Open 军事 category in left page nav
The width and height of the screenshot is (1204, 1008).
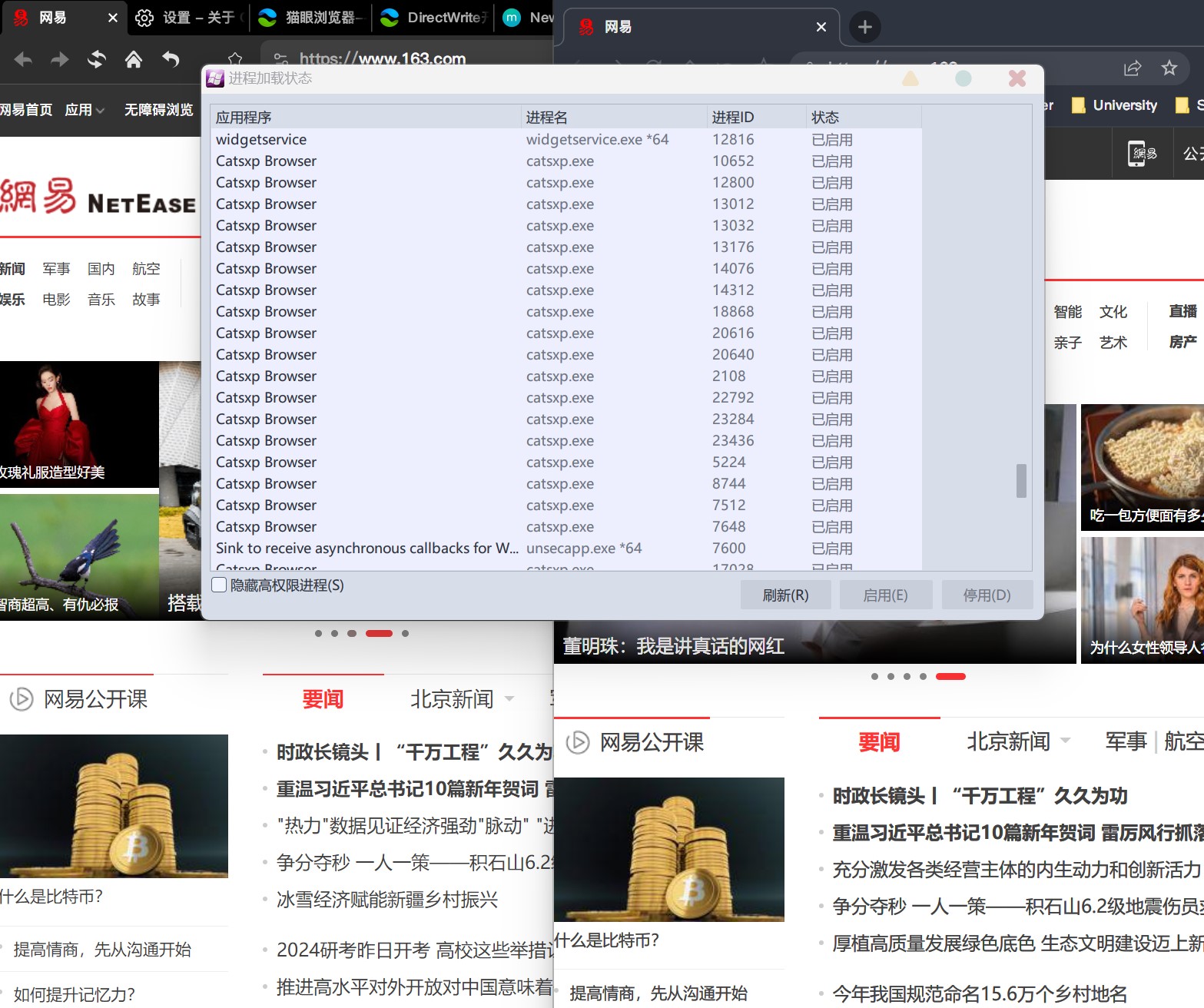pyautogui.click(x=56, y=268)
